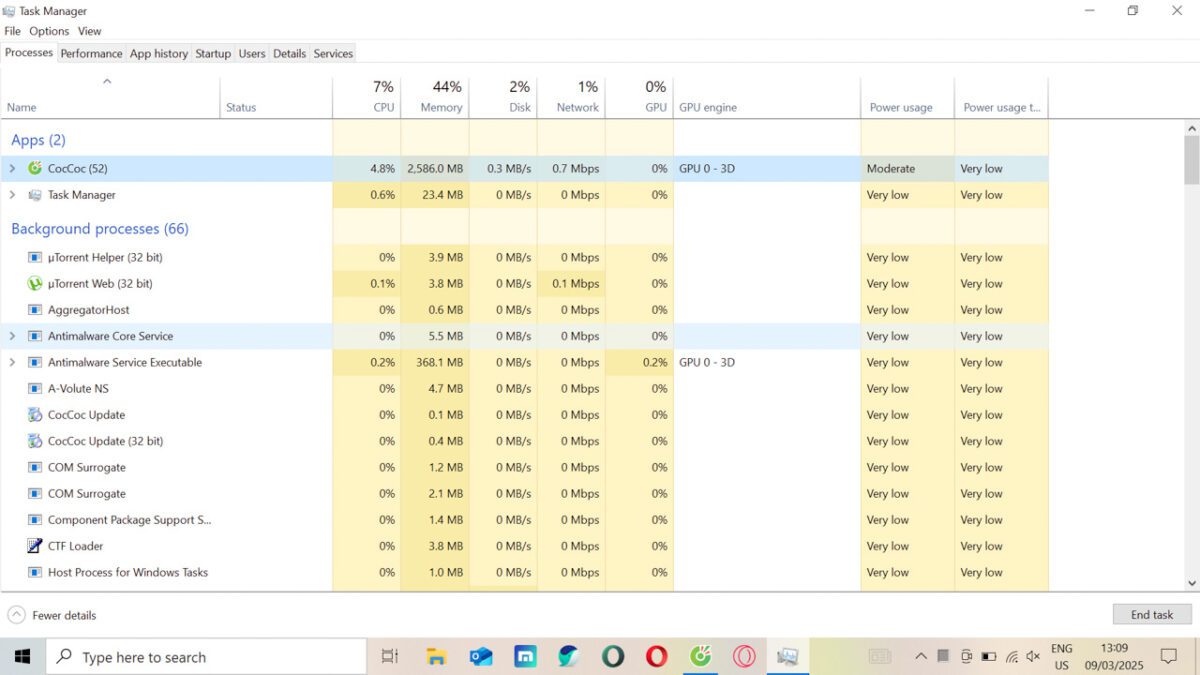Viewport: 1200px width, 675px height.
Task: Click the Status column header
Action: click(x=276, y=98)
